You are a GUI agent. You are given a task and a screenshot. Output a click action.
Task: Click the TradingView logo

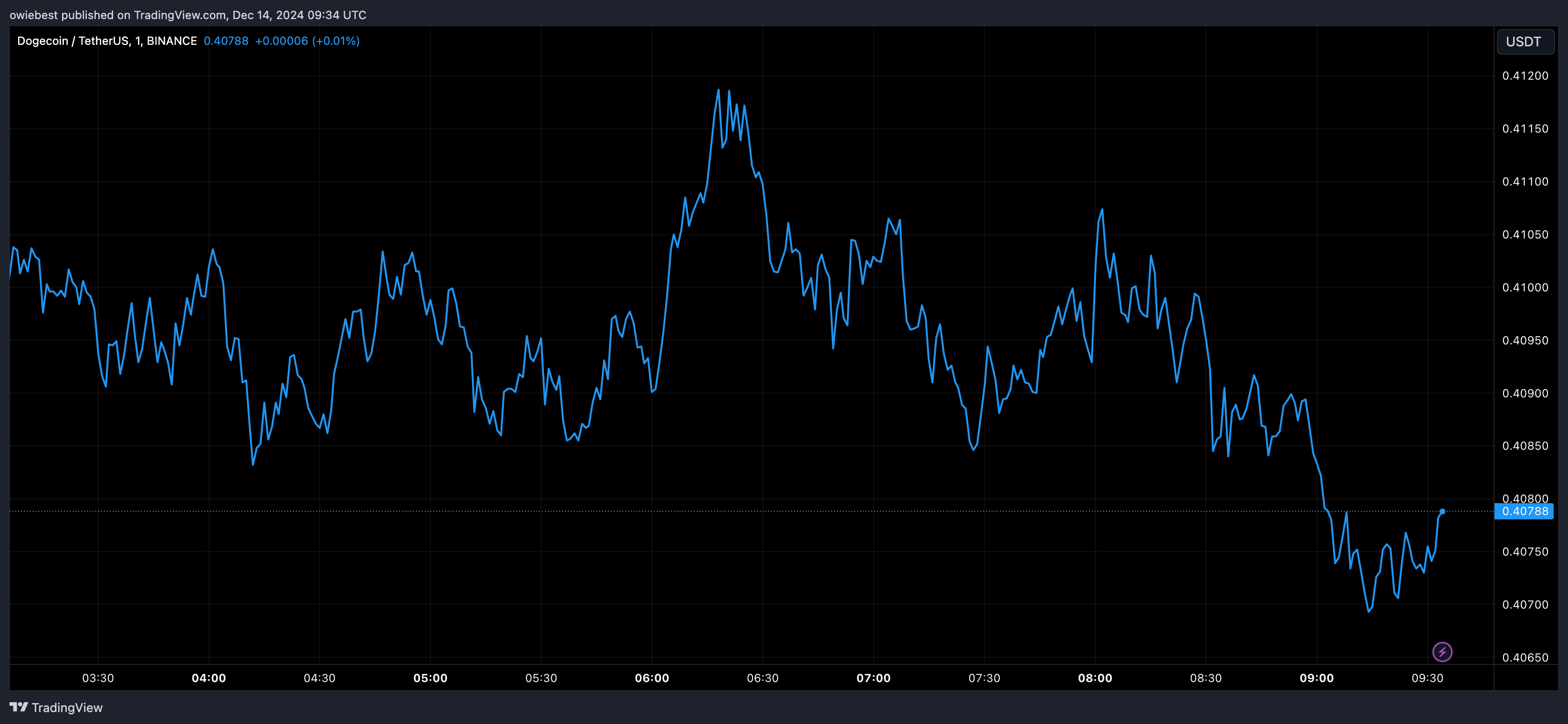coord(19,707)
